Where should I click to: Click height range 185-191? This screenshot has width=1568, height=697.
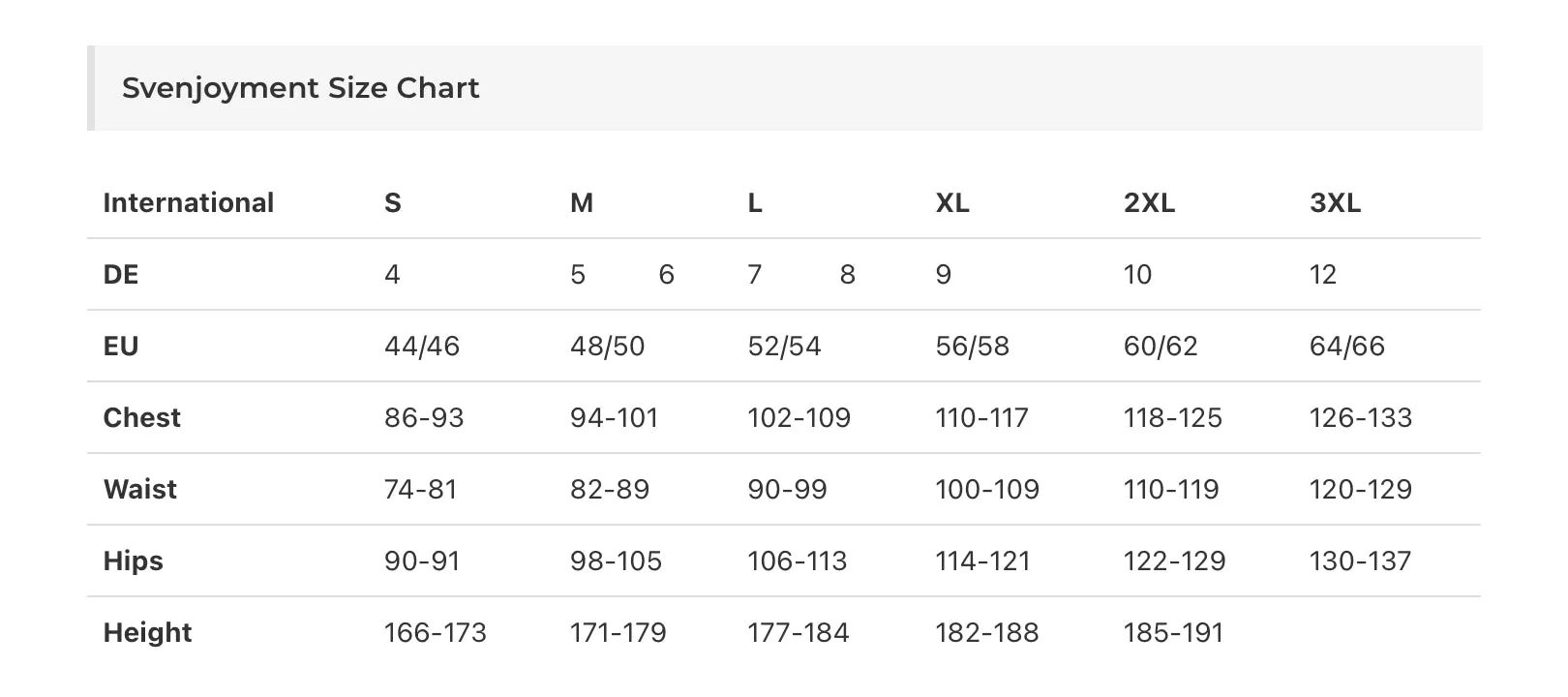coord(1173,632)
